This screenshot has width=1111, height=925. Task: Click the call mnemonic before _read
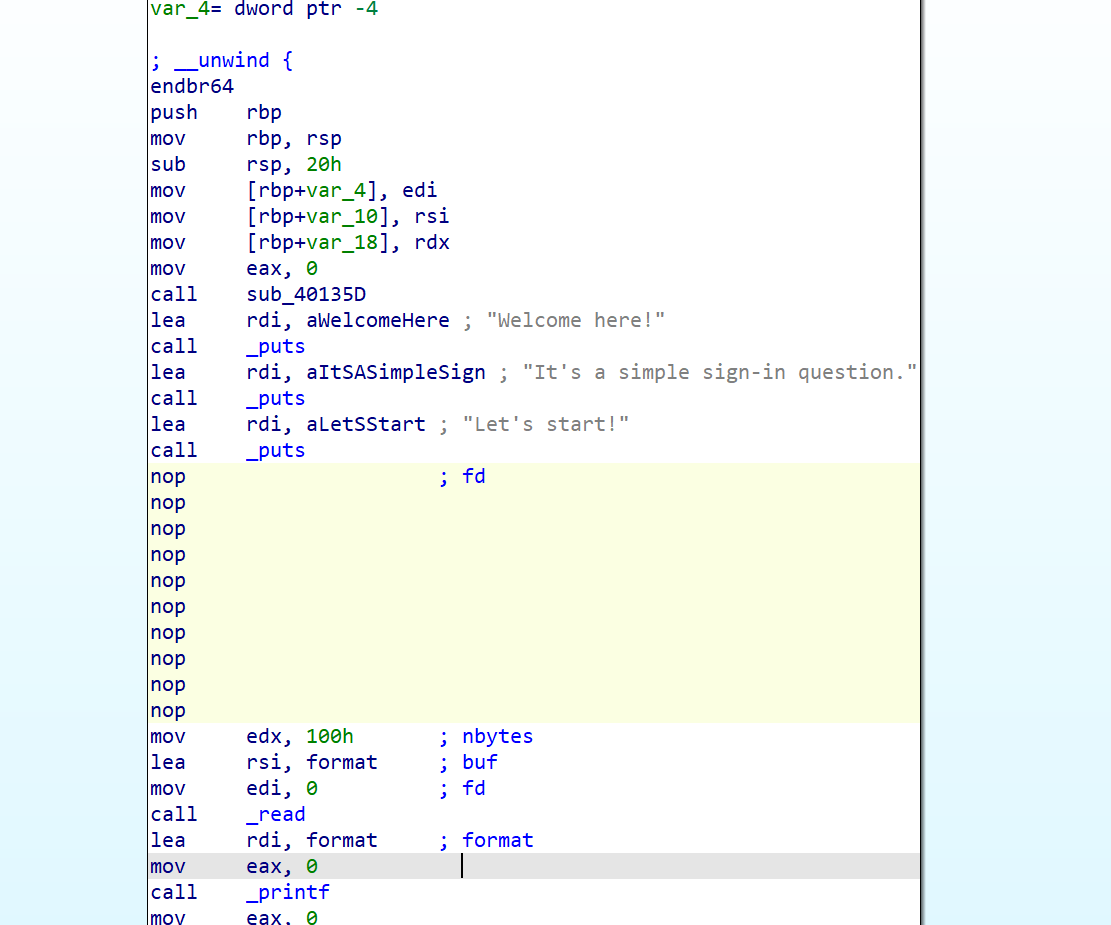174,814
